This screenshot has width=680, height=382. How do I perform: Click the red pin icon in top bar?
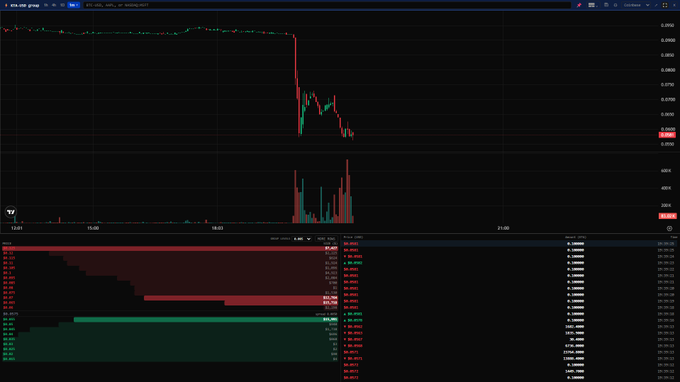[x=579, y=5]
